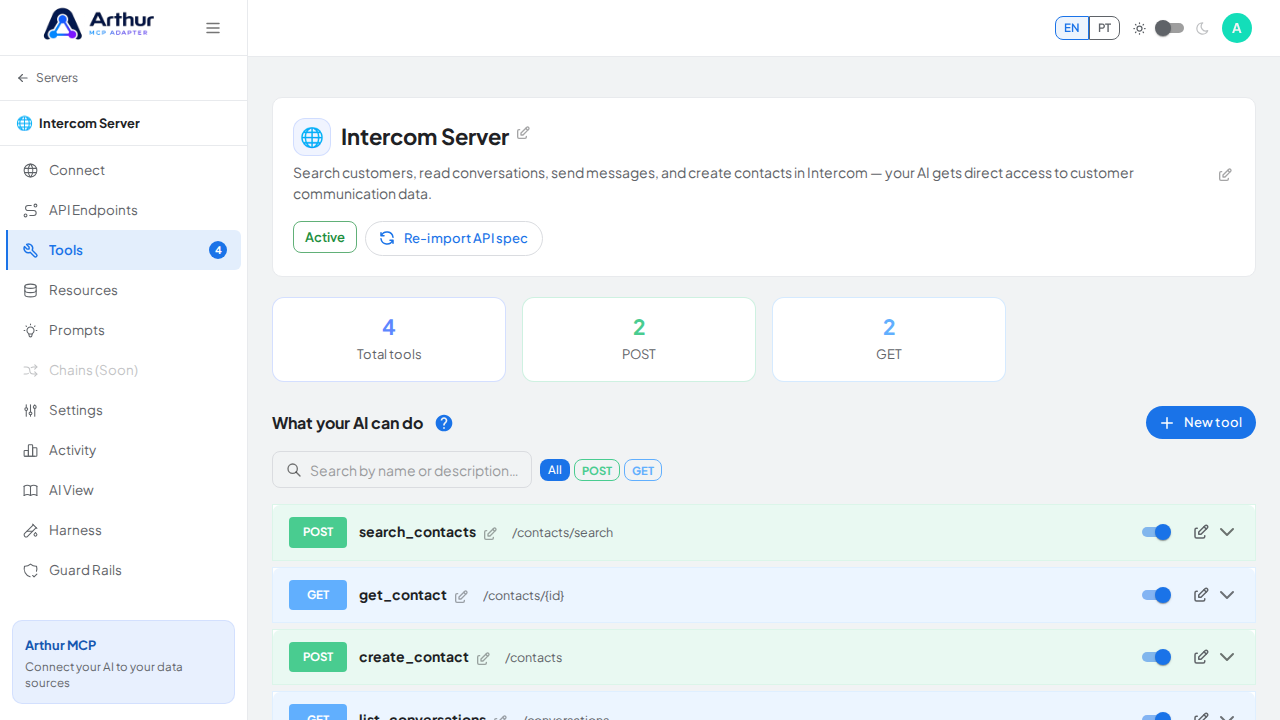Viewport: 1280px width, 720px height.
Task: Click the globe icon beside Intercom Server sidebar title
Action: (x=25, y=124)
